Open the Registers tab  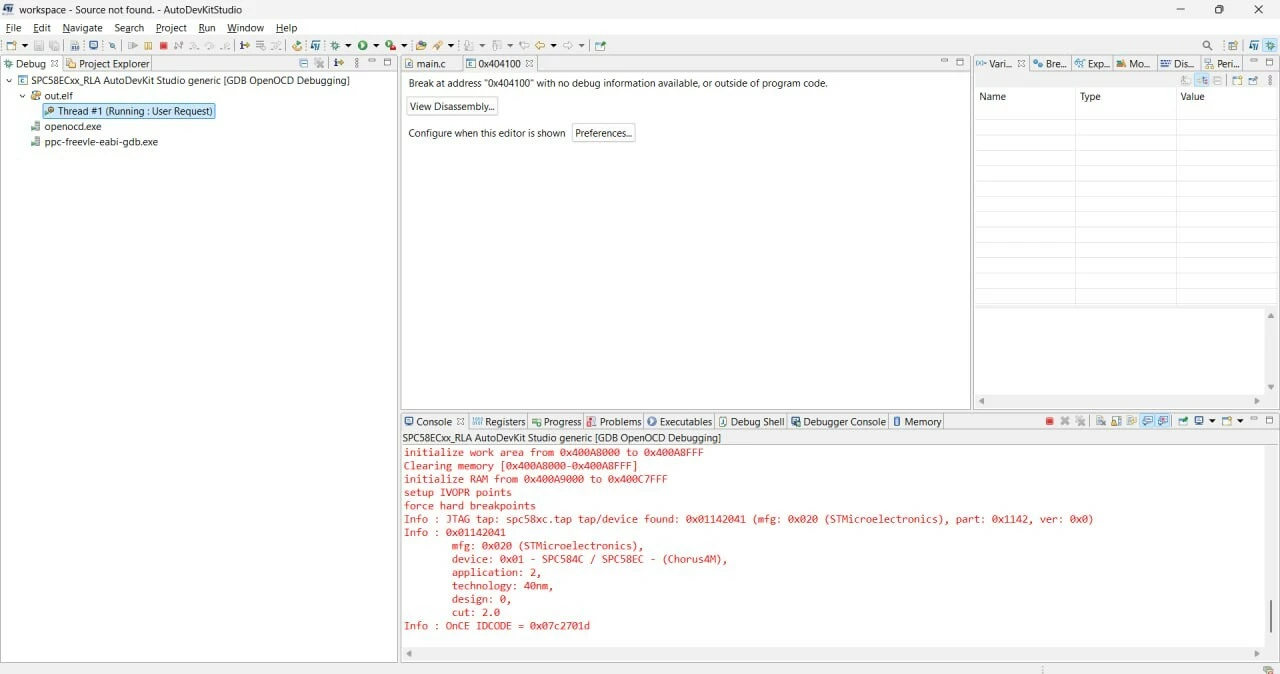coord(498,421)
